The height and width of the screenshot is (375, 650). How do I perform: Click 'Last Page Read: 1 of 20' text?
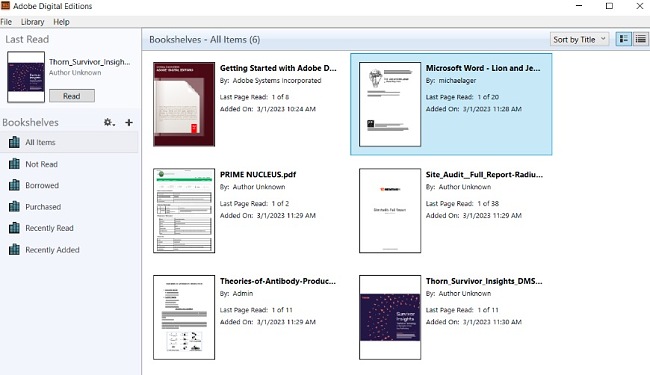[462, 97]
